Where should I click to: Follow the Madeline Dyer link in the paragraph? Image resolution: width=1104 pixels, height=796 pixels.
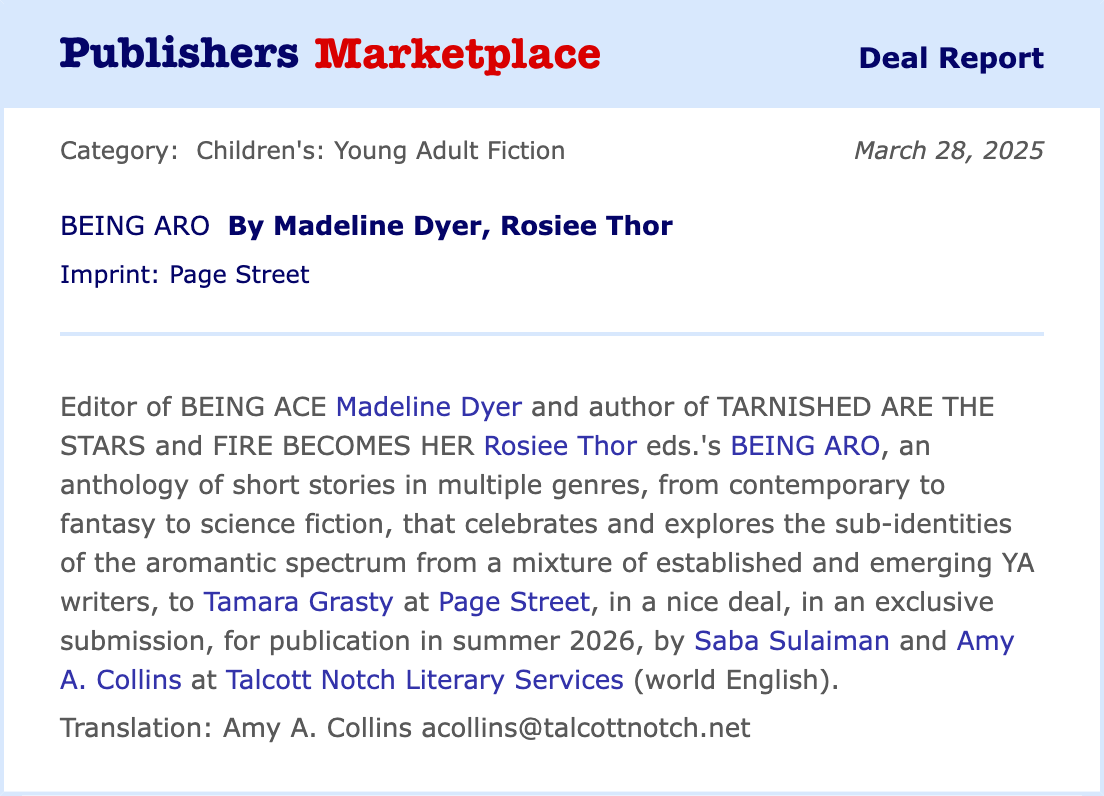pos(428,408)
